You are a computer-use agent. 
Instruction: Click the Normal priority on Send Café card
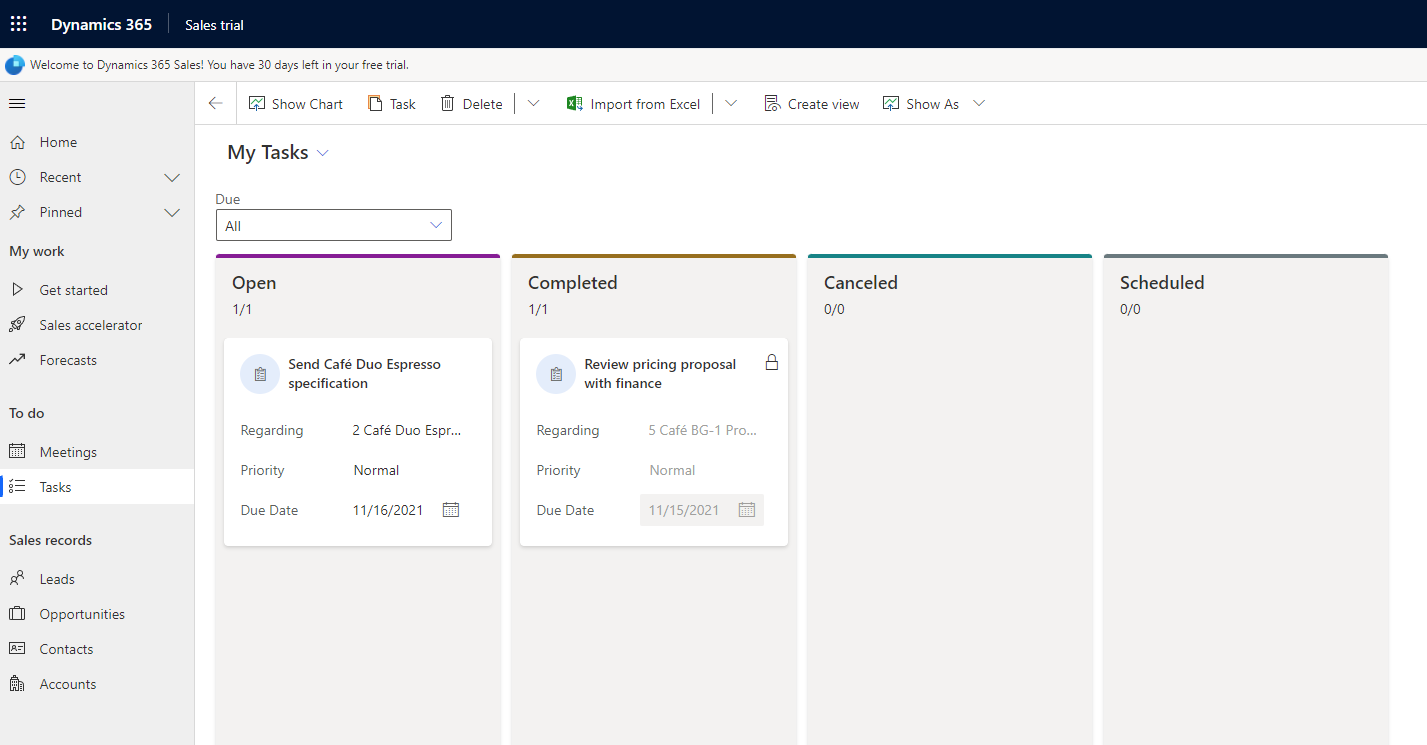click(x=376, y=470)
